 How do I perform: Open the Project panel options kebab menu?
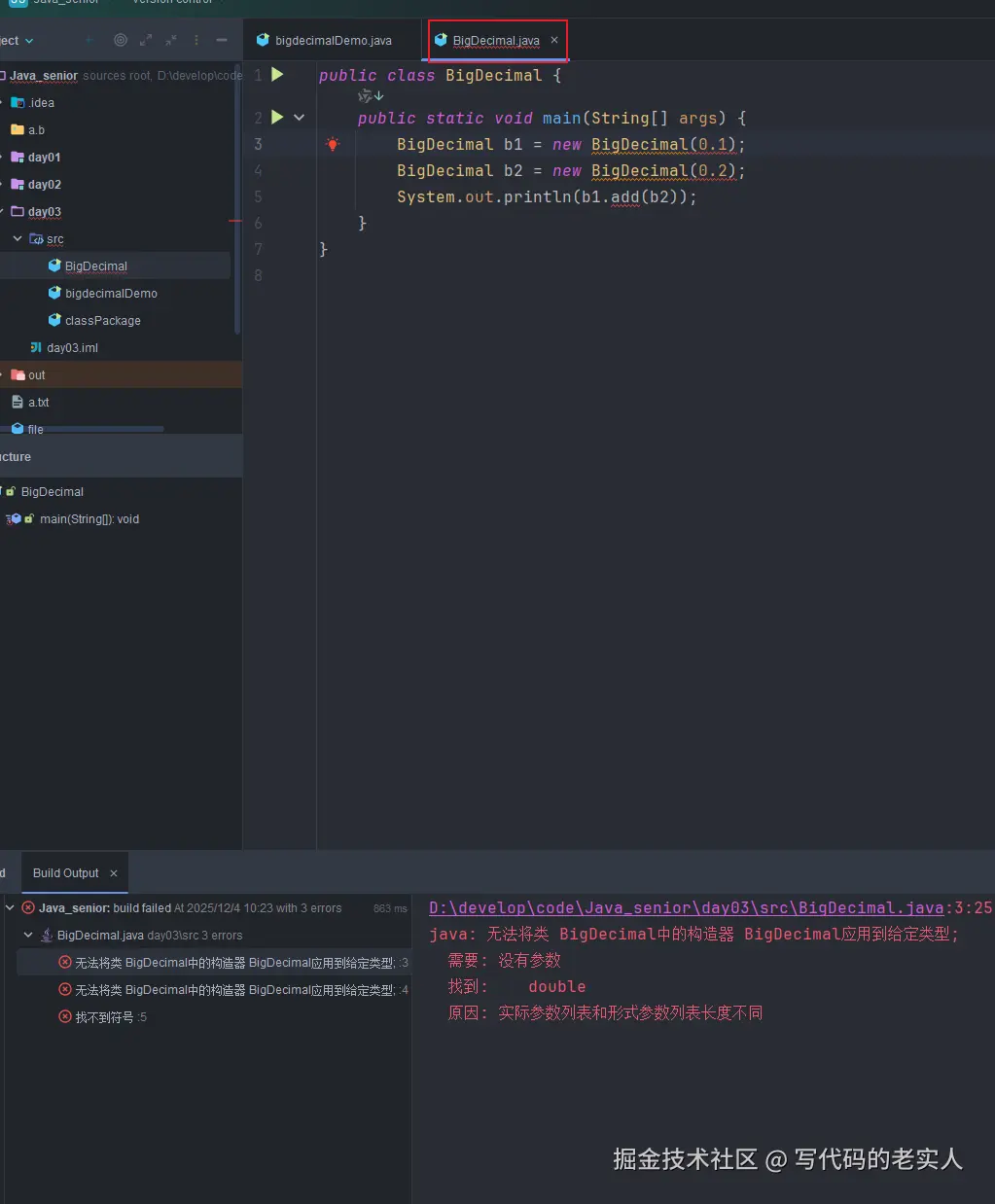196,40
